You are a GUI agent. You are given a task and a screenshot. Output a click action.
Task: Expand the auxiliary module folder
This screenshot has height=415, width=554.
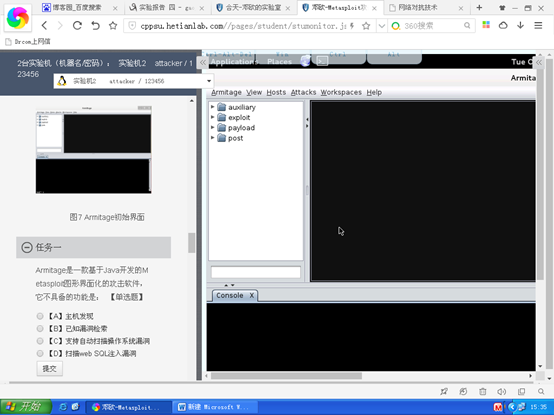point(212,107)
